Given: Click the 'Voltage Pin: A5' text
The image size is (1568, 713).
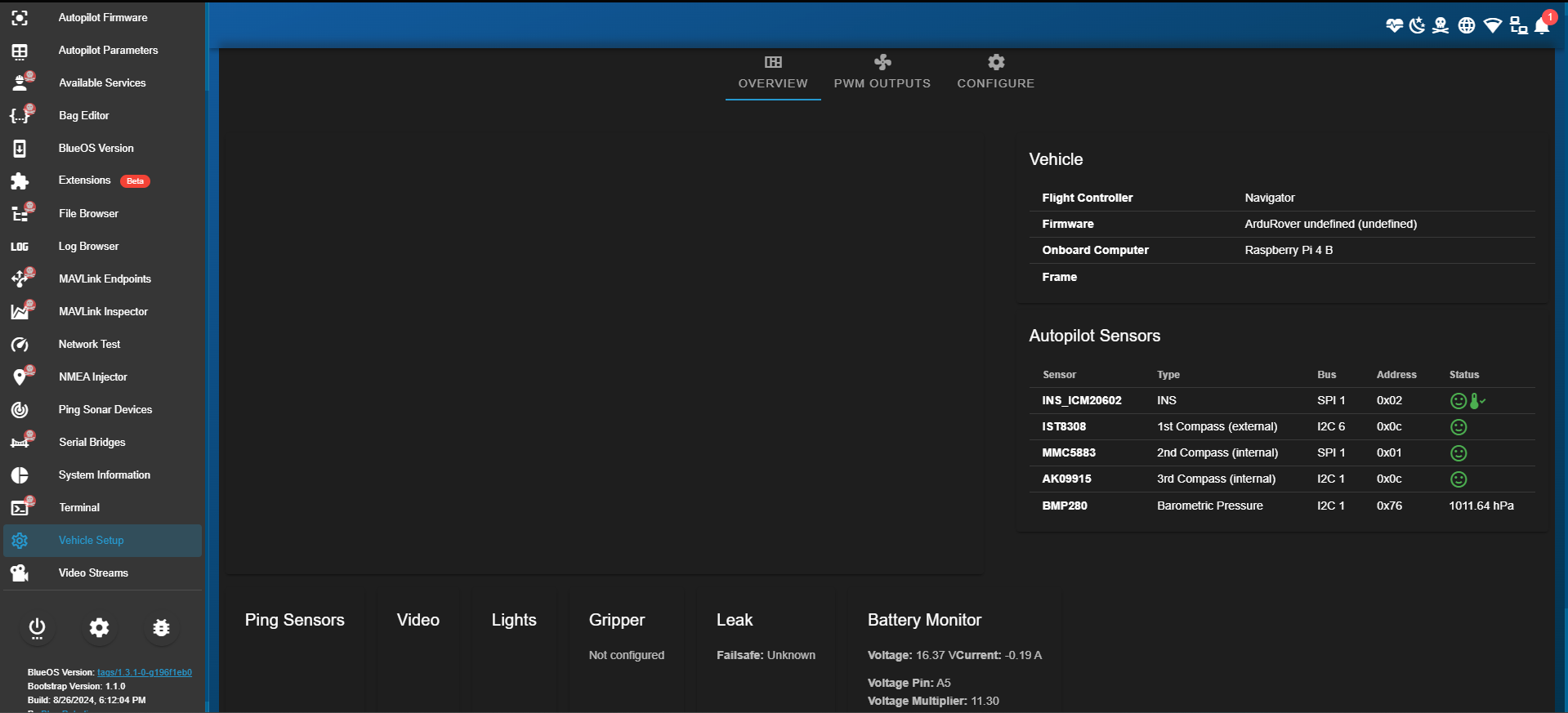Looking at the screenshot, I should (909, 683).
